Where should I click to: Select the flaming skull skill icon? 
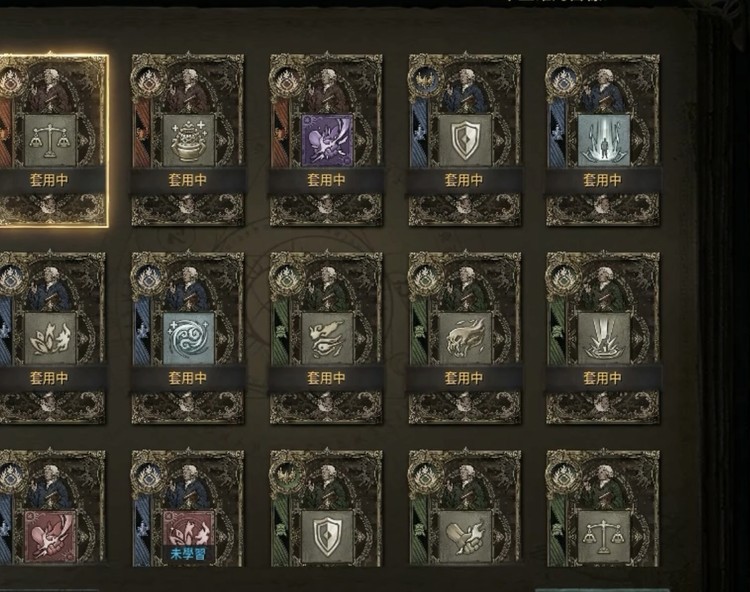click(465, 339)
